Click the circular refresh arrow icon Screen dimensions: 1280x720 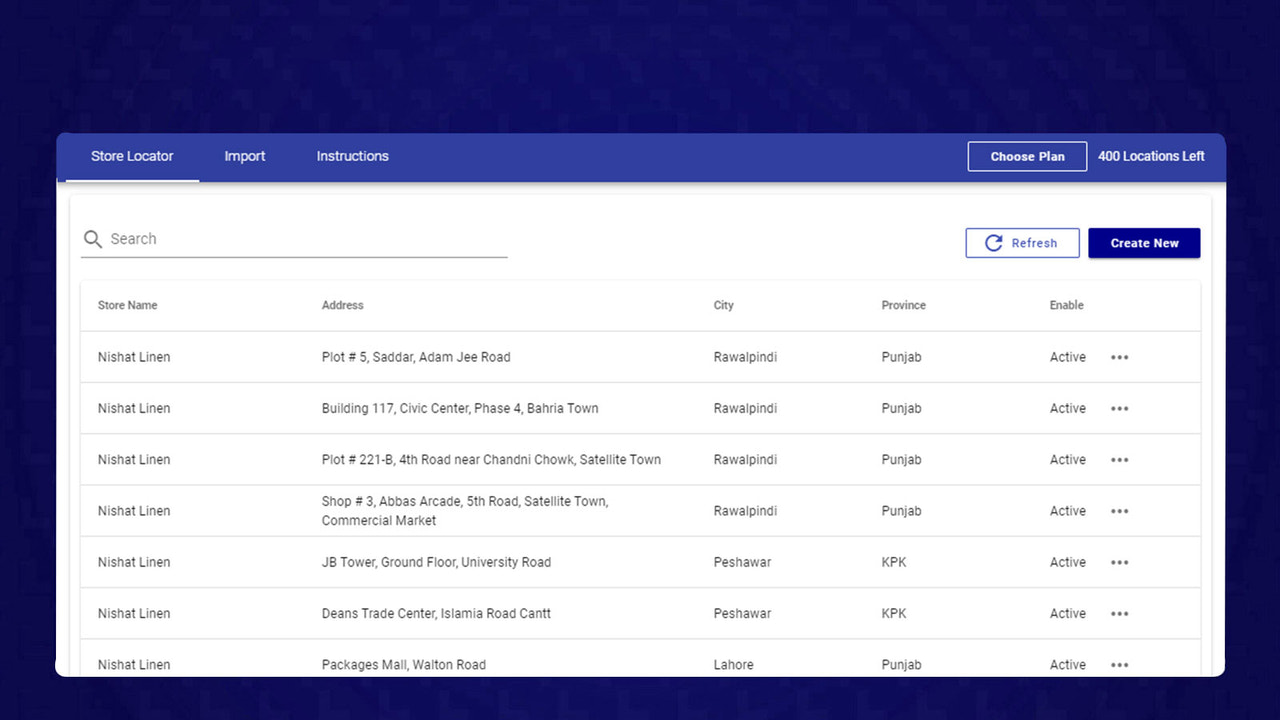tap(993, 242)
